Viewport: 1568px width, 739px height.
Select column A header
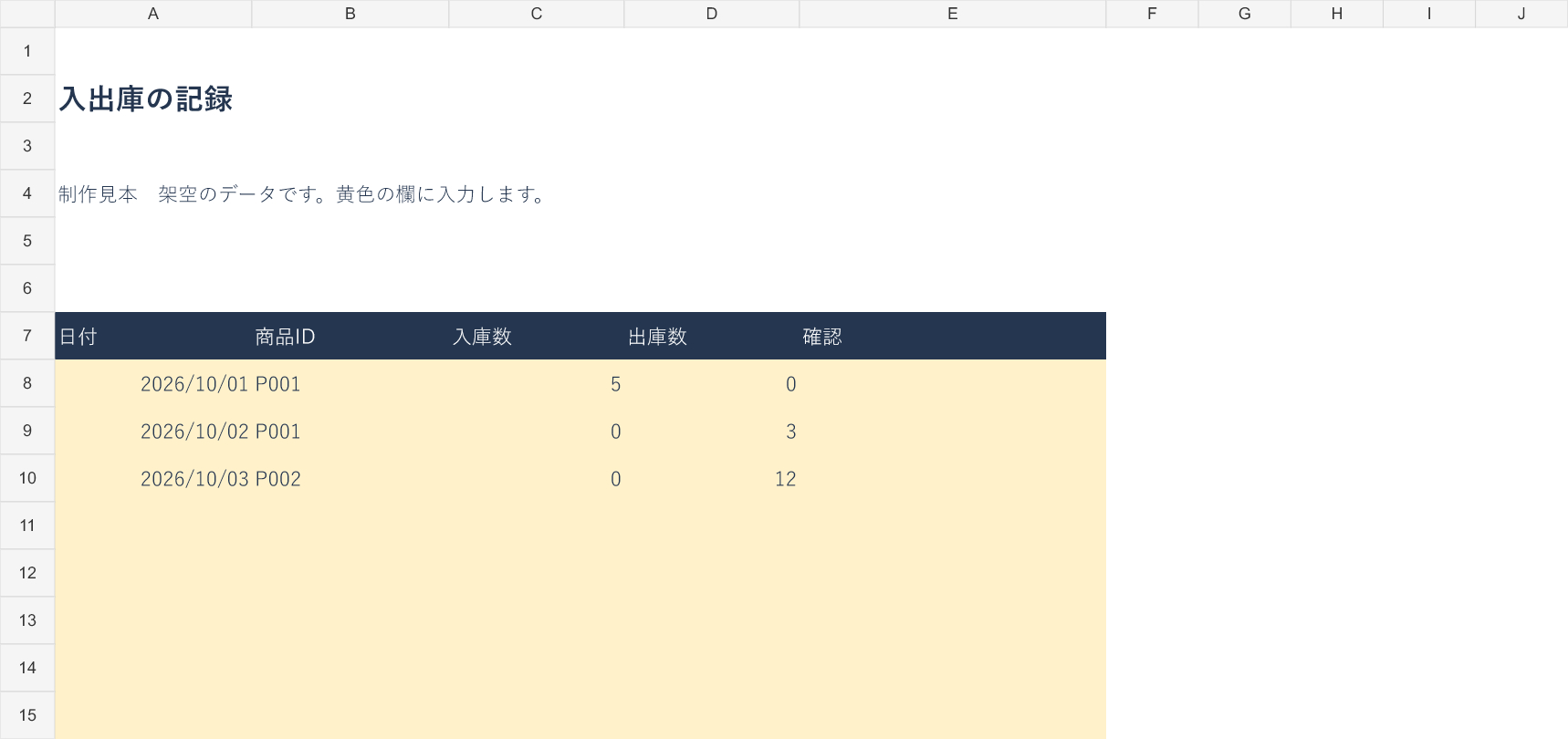[x=153, y=14]
